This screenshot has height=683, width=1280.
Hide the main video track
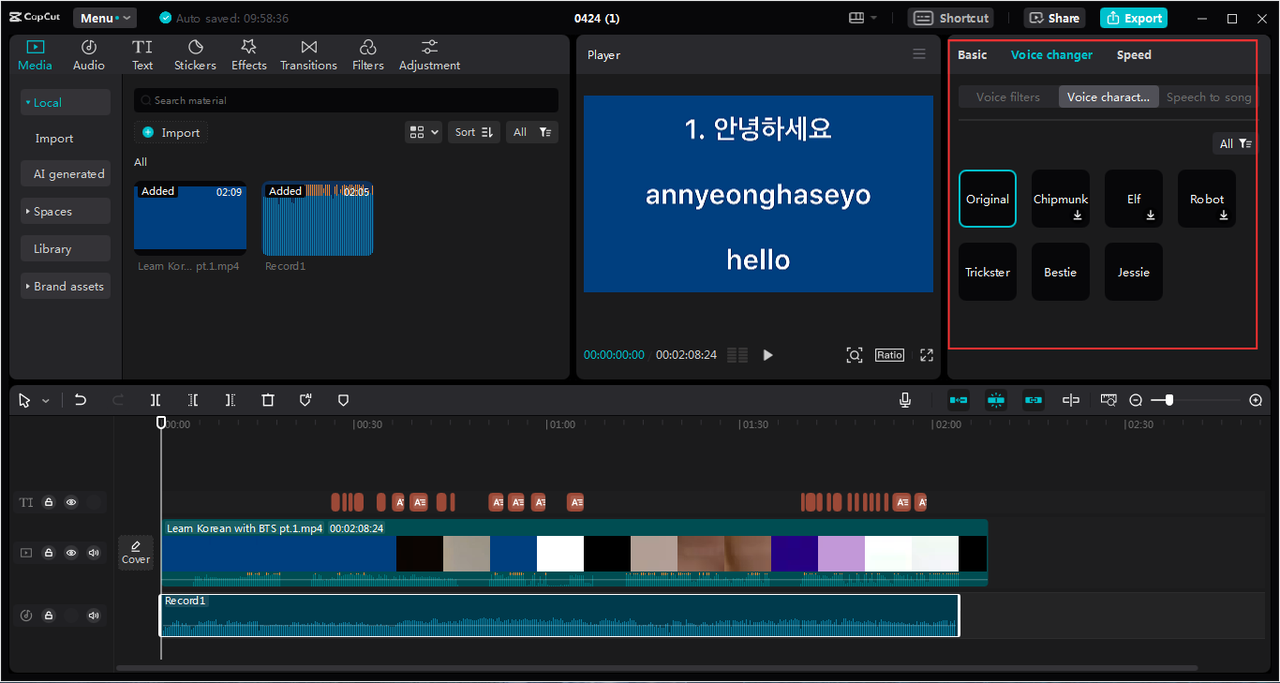coord(71,553)
